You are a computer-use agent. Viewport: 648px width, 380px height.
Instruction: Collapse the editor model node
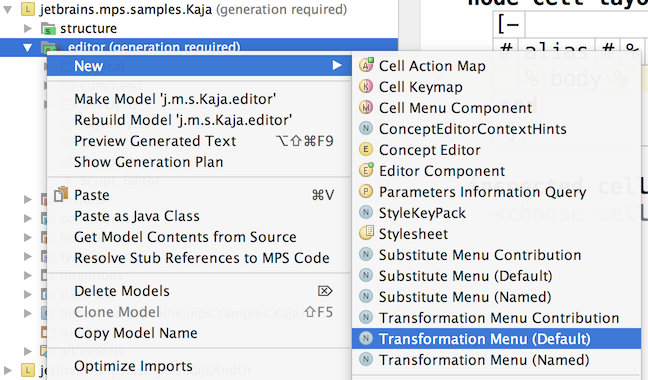(27, 48)
